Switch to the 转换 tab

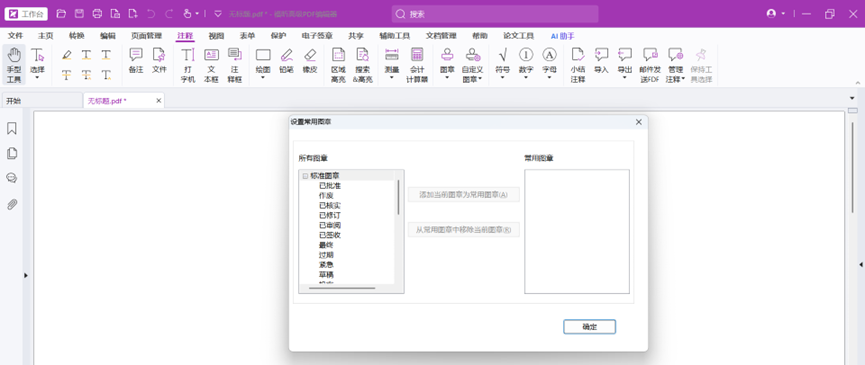[77, 36]
